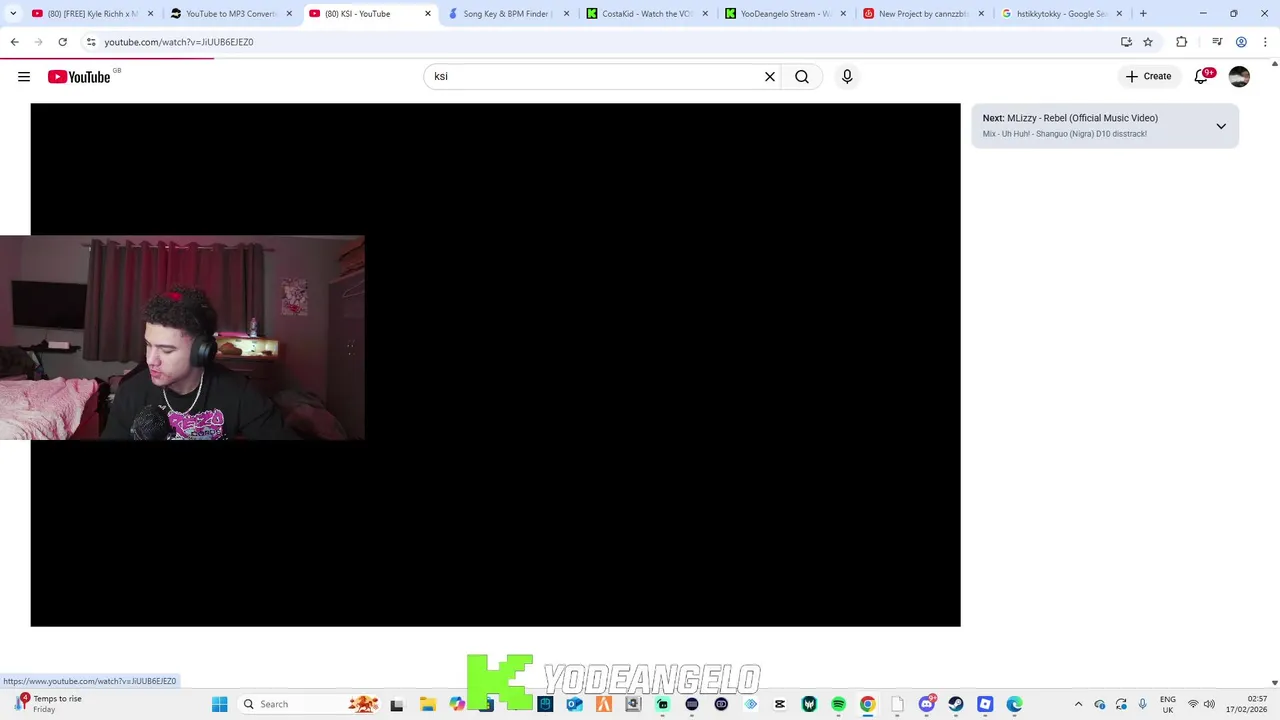Go to YouTube home via logo
The image size is (1280, 720).
coord(79,77)
